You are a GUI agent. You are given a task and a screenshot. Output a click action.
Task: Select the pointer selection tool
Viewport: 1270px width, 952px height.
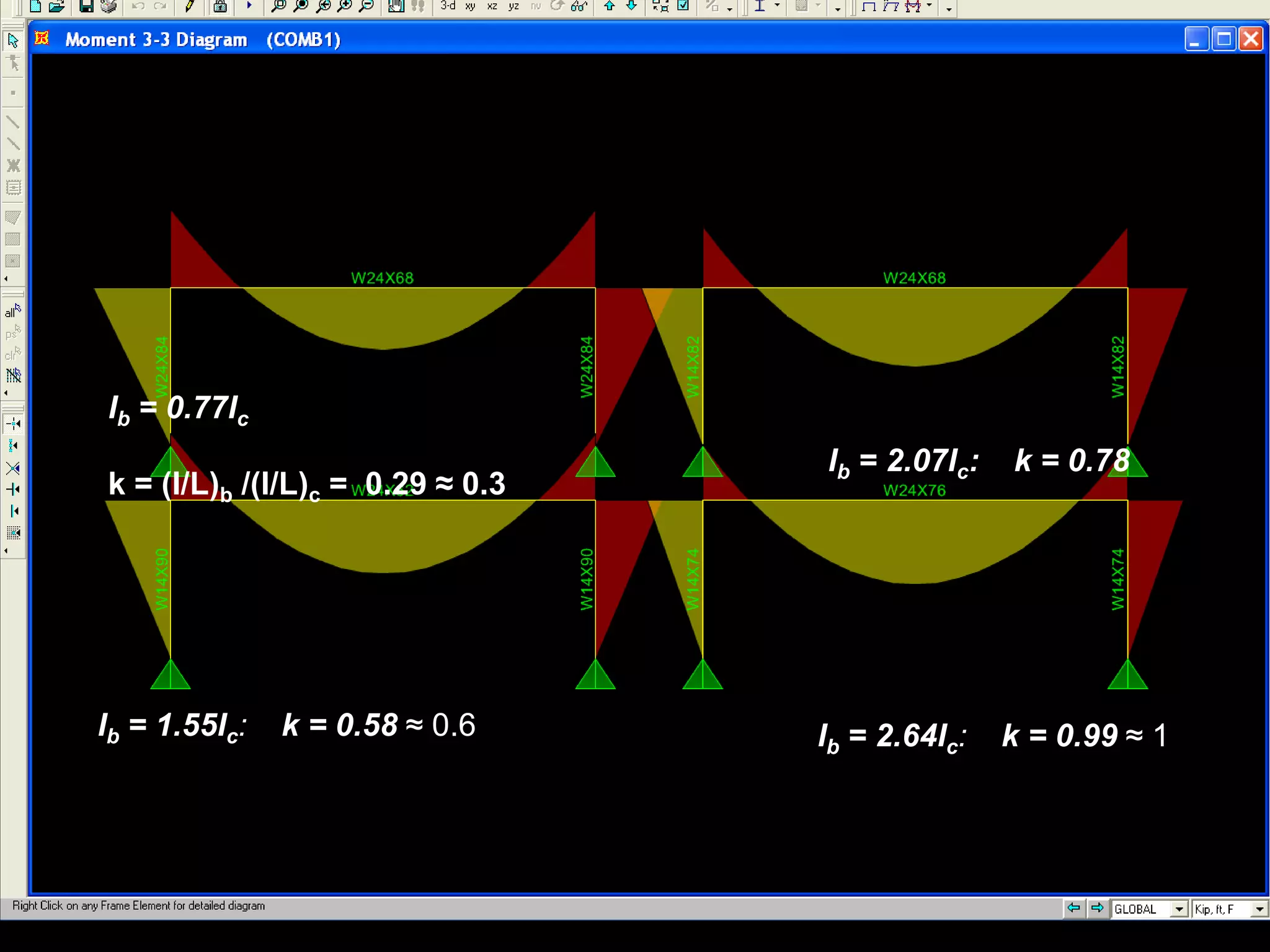(x=12, y=41)
